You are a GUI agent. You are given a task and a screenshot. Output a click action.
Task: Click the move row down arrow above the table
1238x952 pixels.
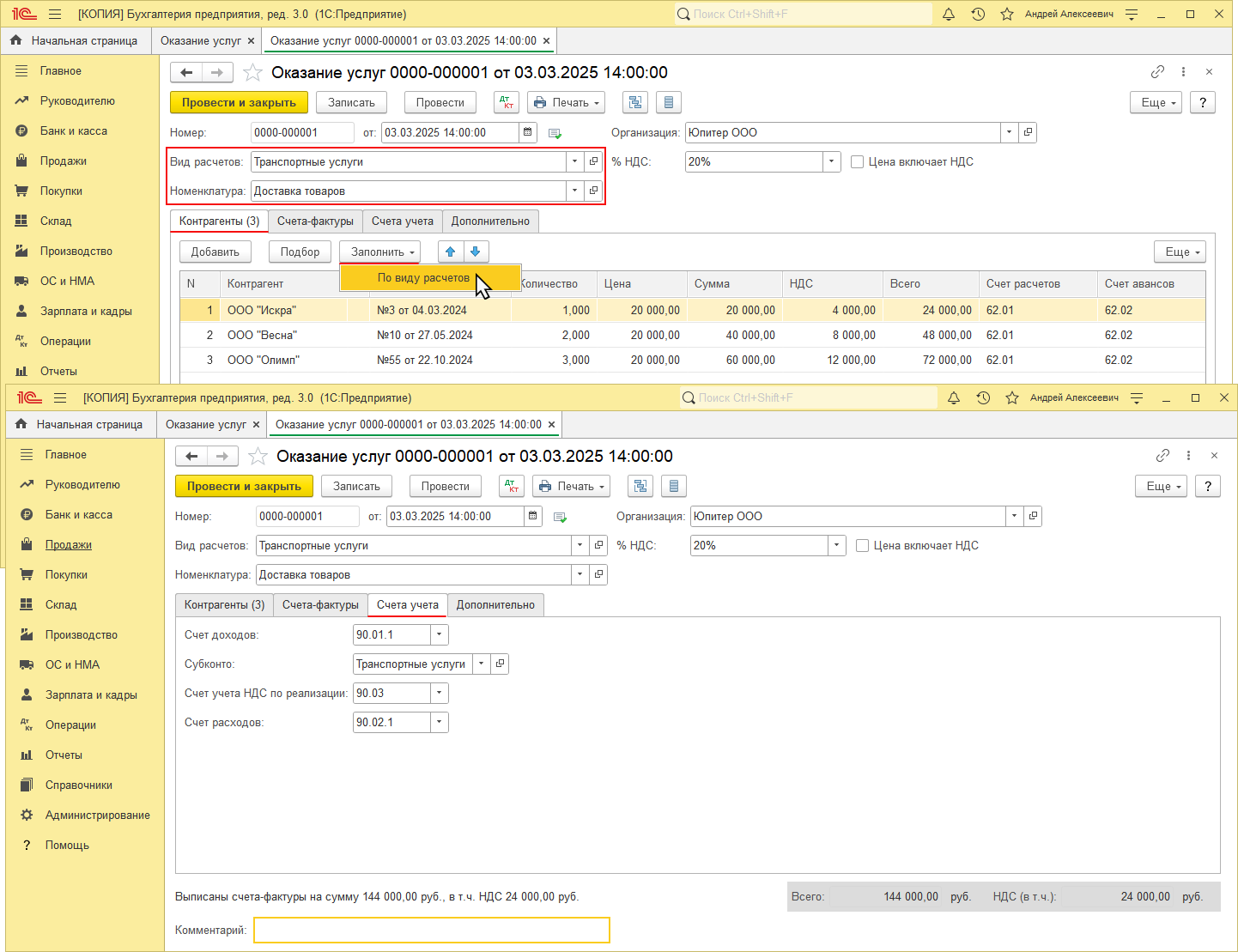476,252
